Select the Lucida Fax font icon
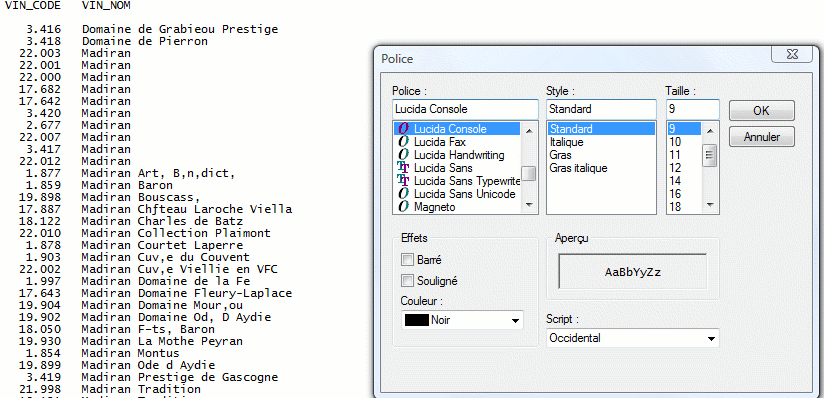 pyautogui.click(x=404, y=142)
